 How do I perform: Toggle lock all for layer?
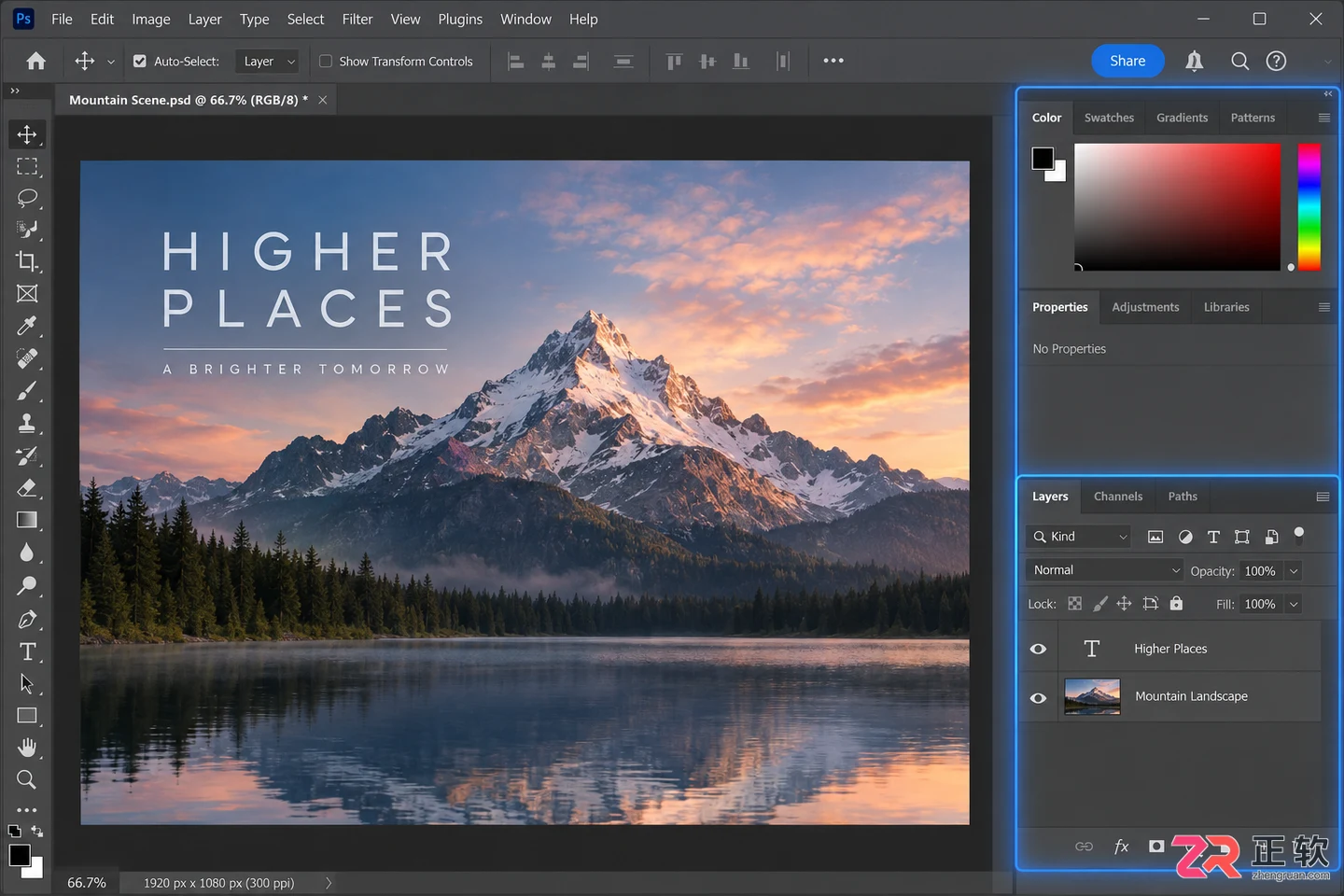tap(1176, 604)
